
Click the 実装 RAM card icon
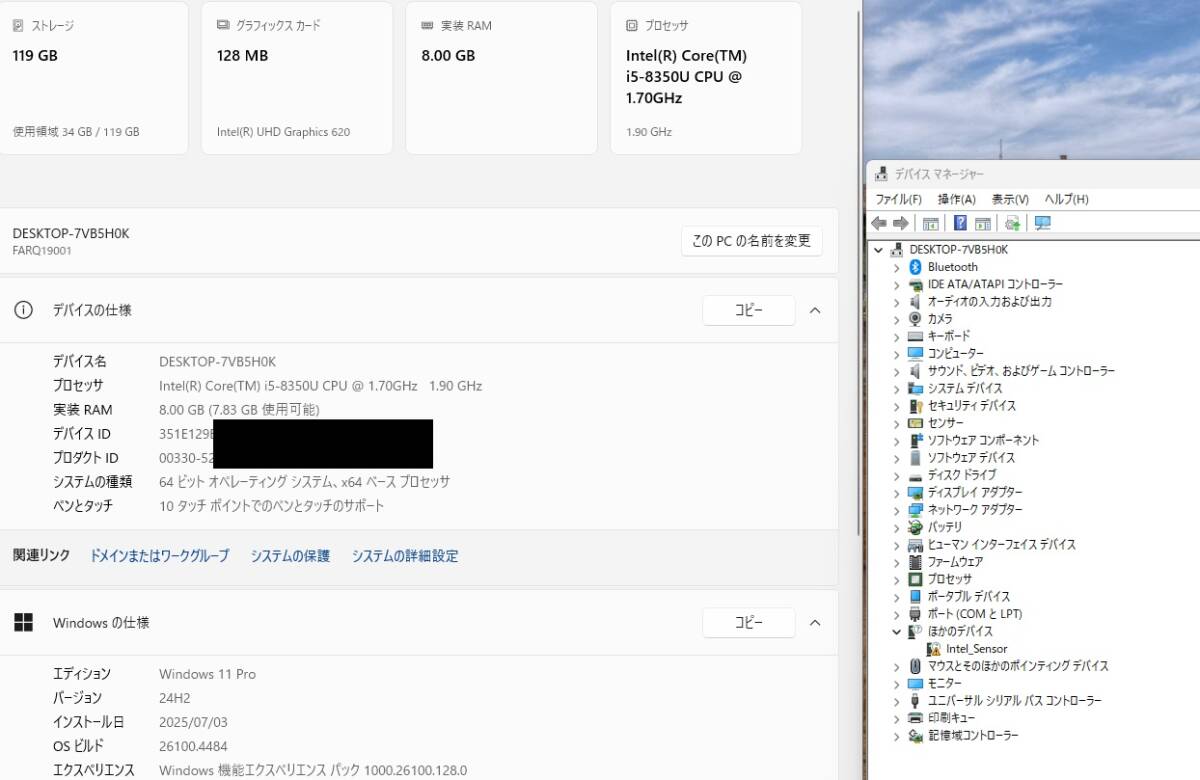click(x=427, y=25)
